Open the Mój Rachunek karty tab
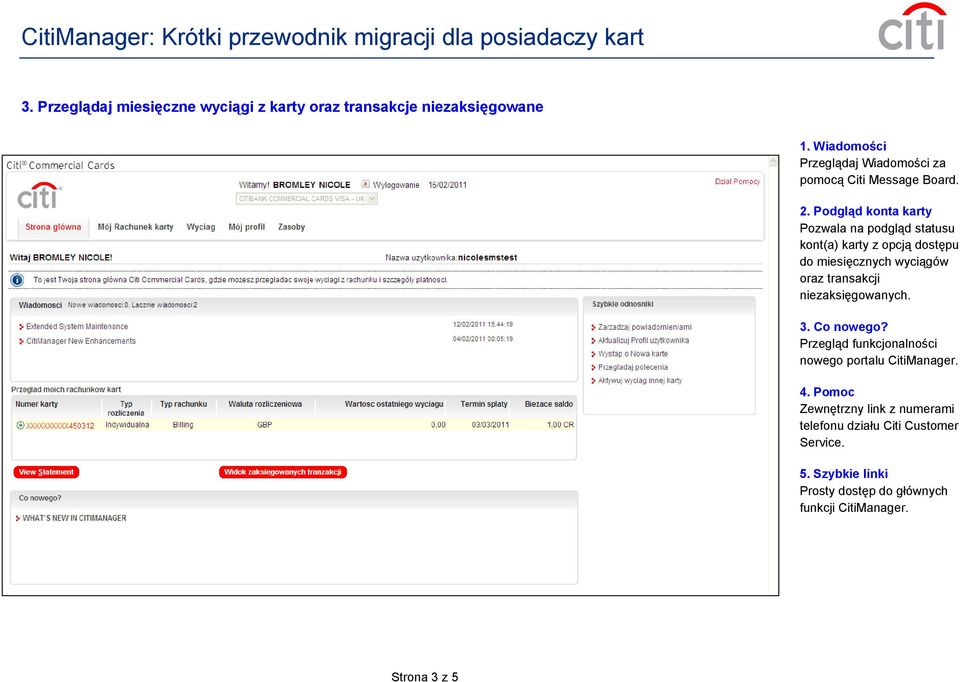The height and width of the screenshot is (682, 960). (x=135, y=227)
